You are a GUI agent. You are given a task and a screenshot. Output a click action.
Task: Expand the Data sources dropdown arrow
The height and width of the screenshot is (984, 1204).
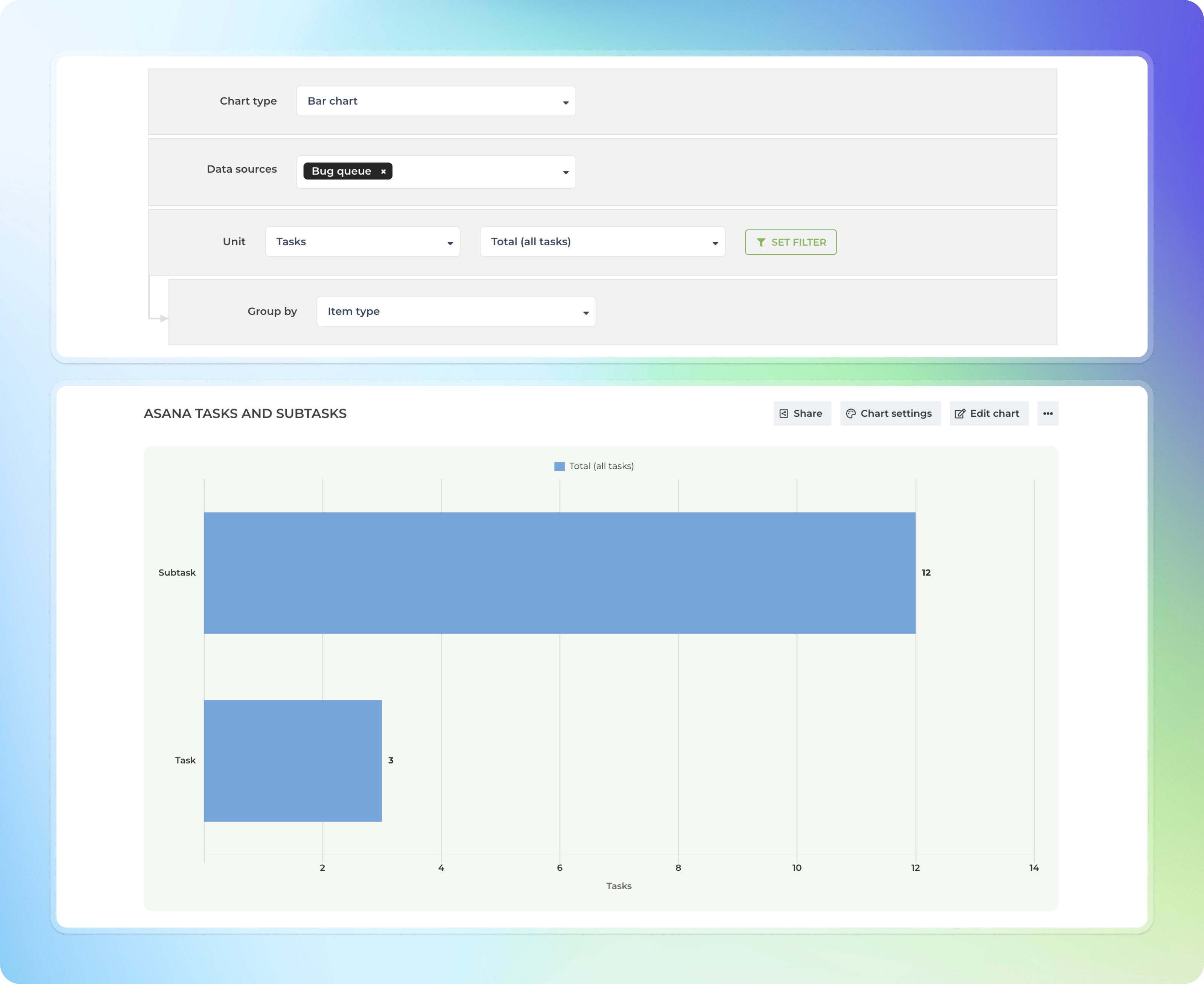pos(565,172)
